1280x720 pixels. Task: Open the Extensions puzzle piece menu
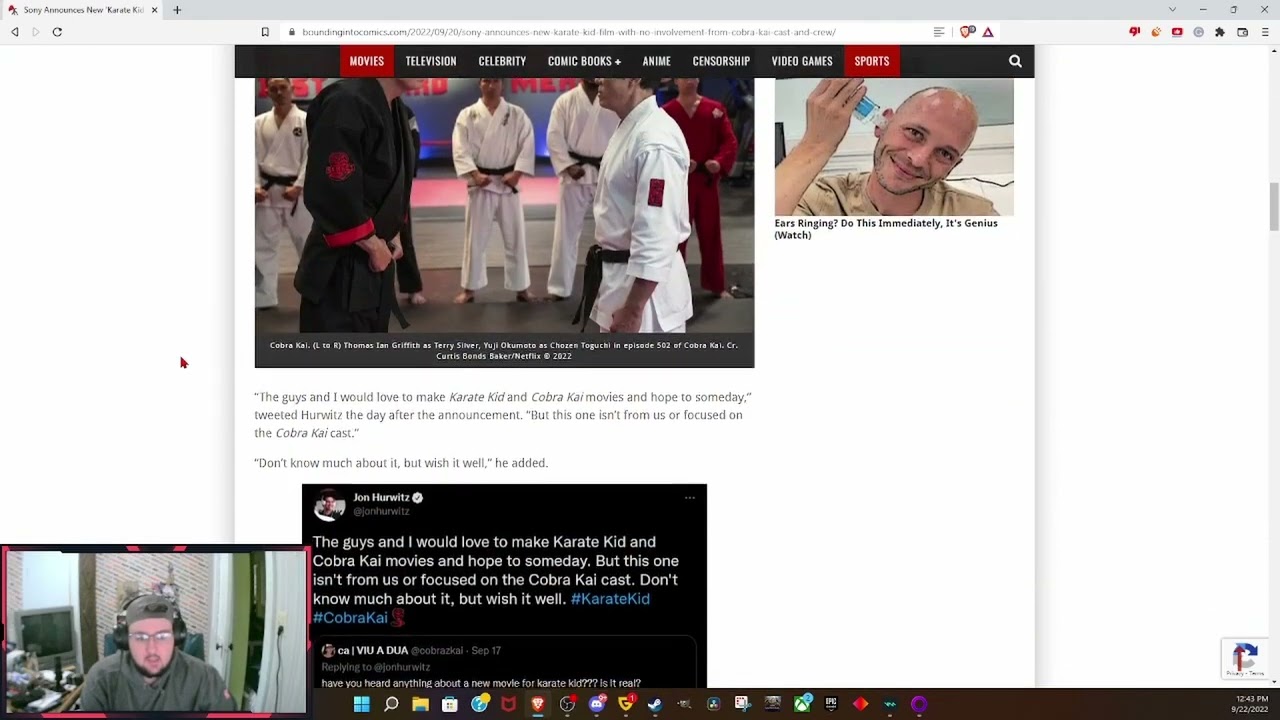click(x=1220, y=32)
